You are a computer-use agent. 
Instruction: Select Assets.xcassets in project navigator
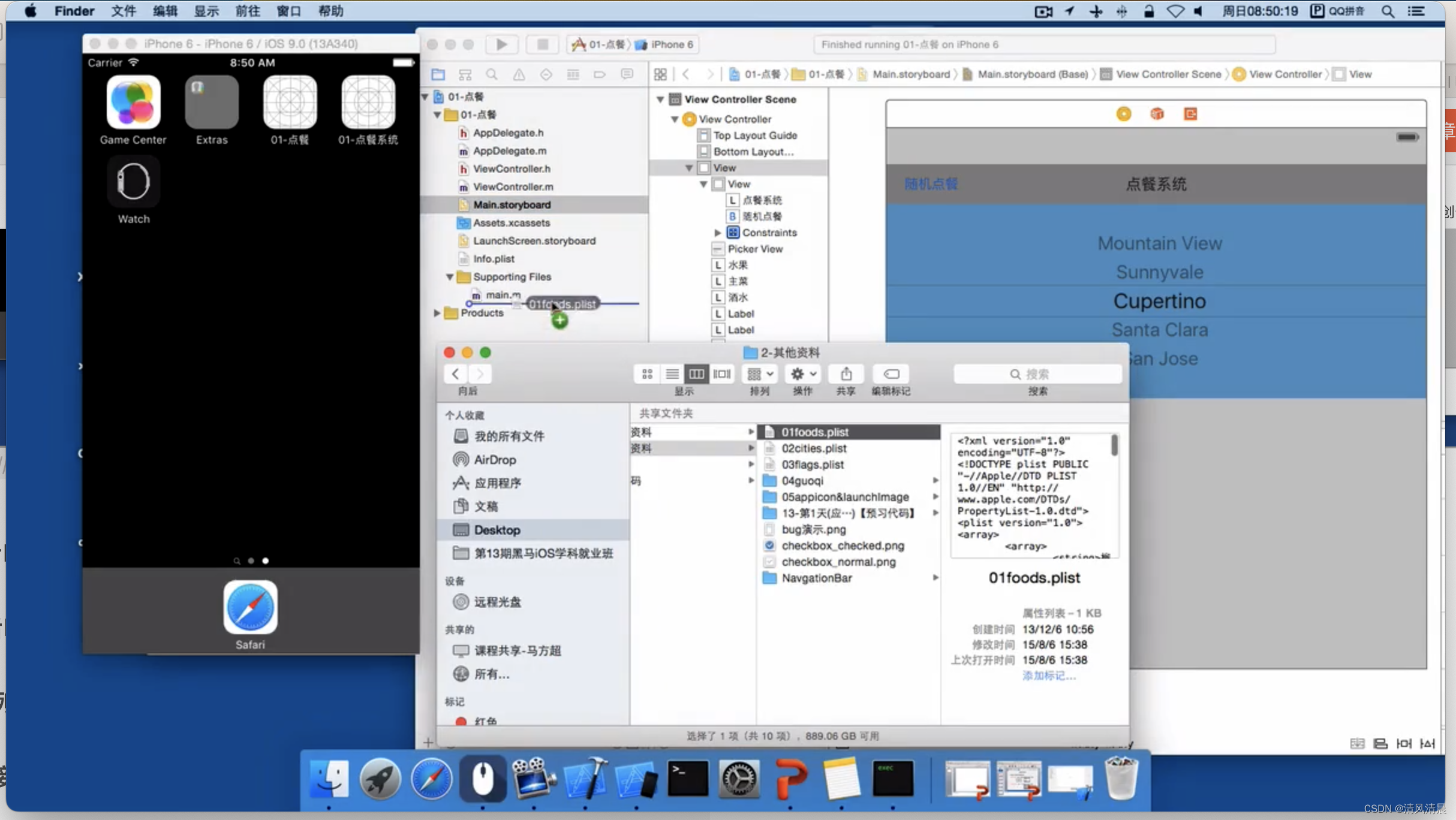534,223
